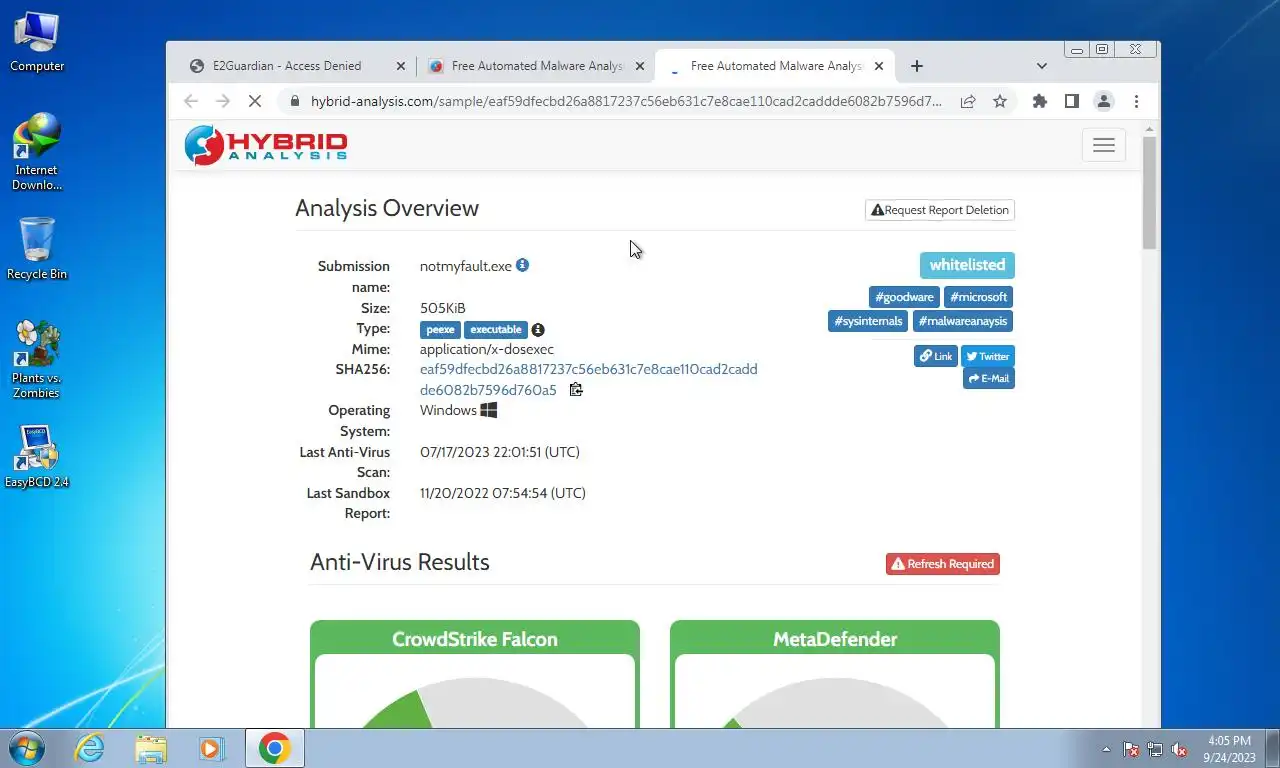Stop page loading with X button
The image size is (1280, 768).
click(255, 101)
